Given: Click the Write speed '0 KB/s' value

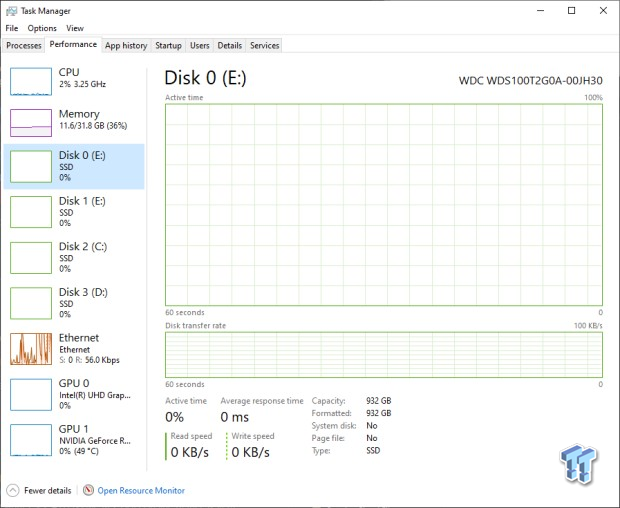Looking at the screenshot, I should pos(251,452).
